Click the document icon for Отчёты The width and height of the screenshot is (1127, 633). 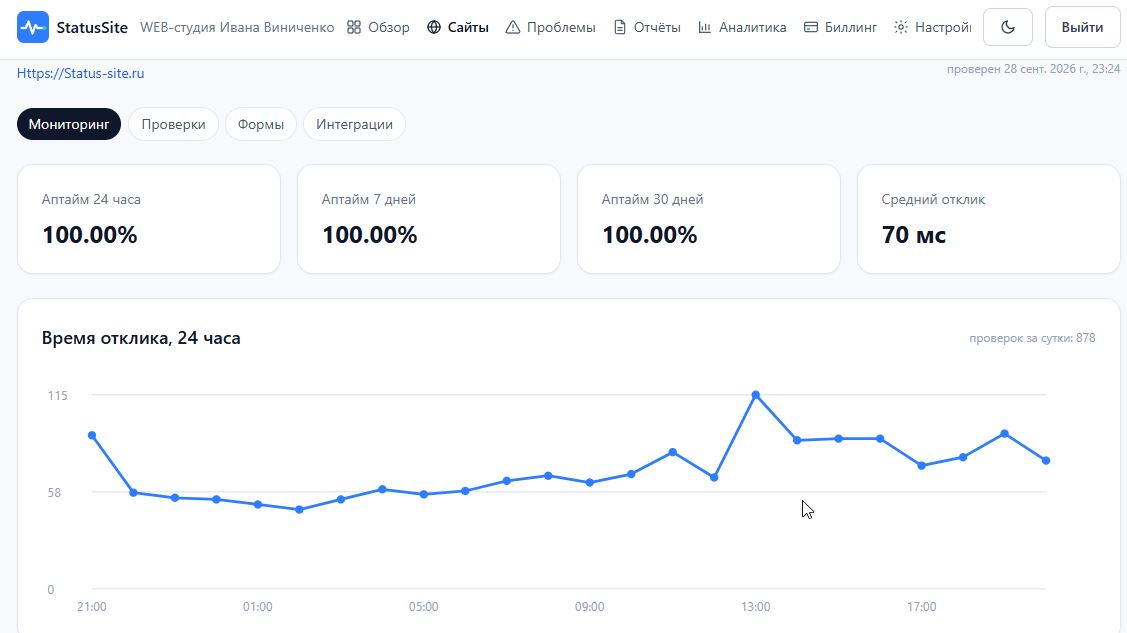(620, 27)
